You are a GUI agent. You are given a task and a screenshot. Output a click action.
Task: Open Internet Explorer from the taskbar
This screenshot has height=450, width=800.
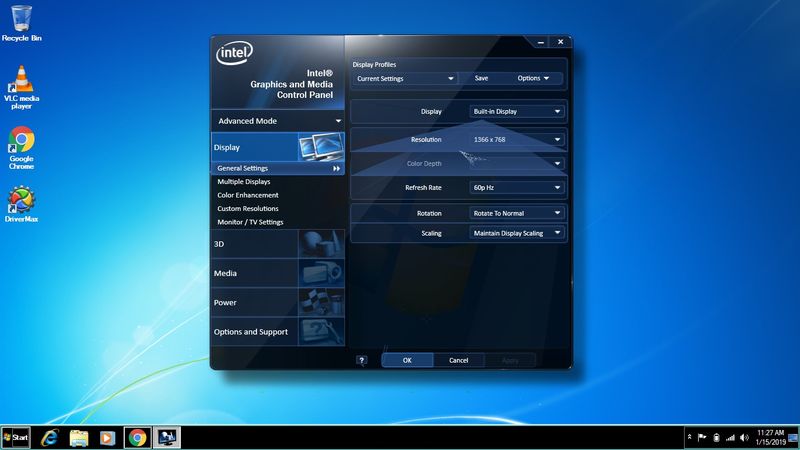click(x=50, y=438)
